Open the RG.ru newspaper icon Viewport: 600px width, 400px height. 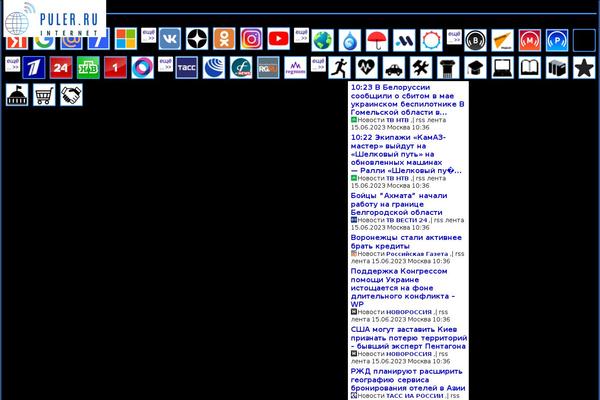(x=268, y=68)
